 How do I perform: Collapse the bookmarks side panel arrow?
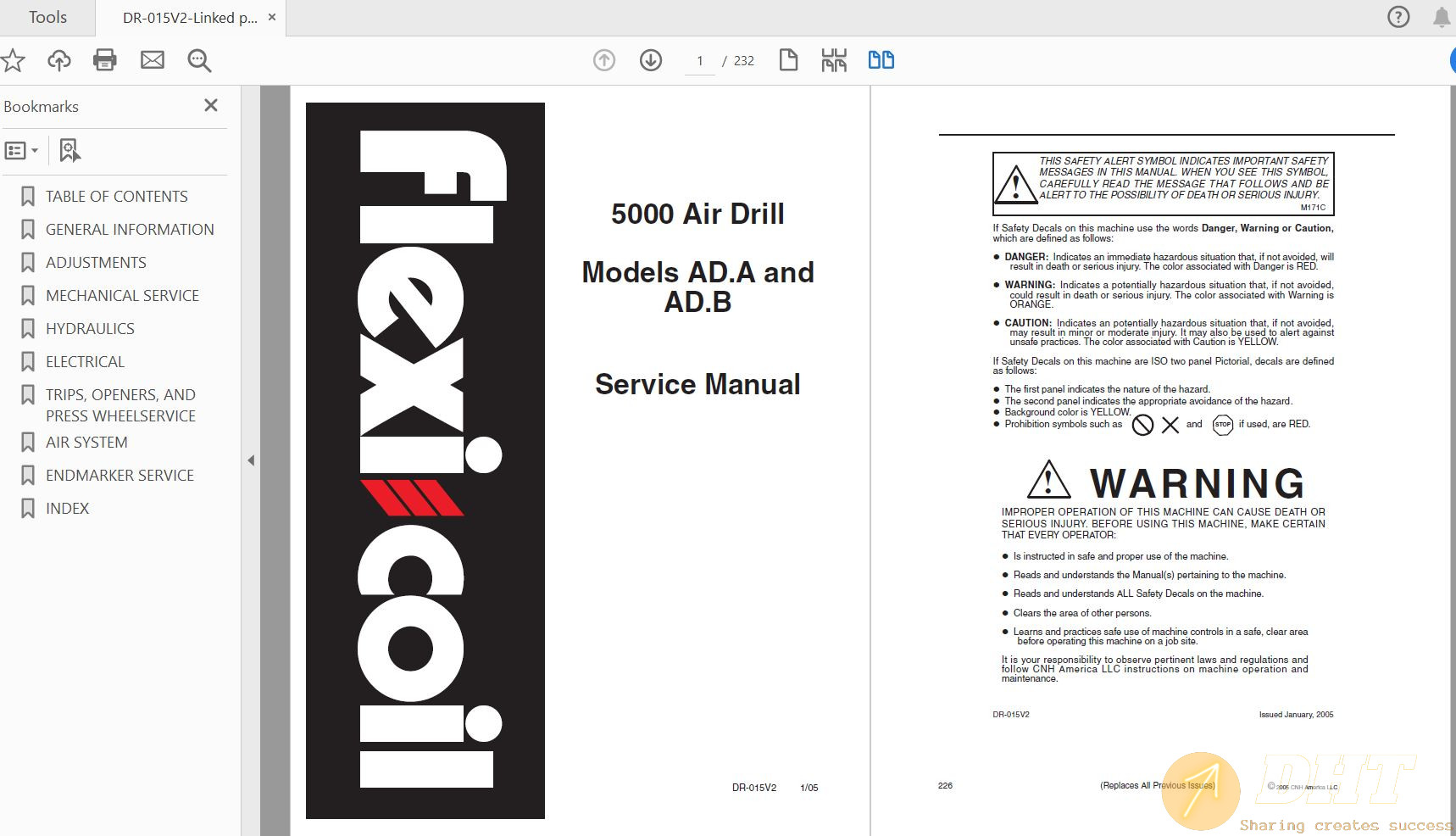(x=251, y=460)
